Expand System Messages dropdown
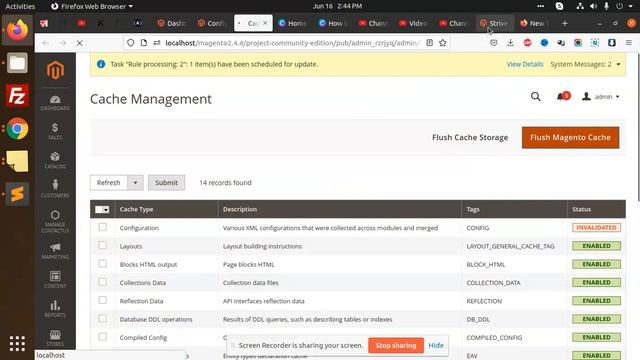 (x=585, y=64)
